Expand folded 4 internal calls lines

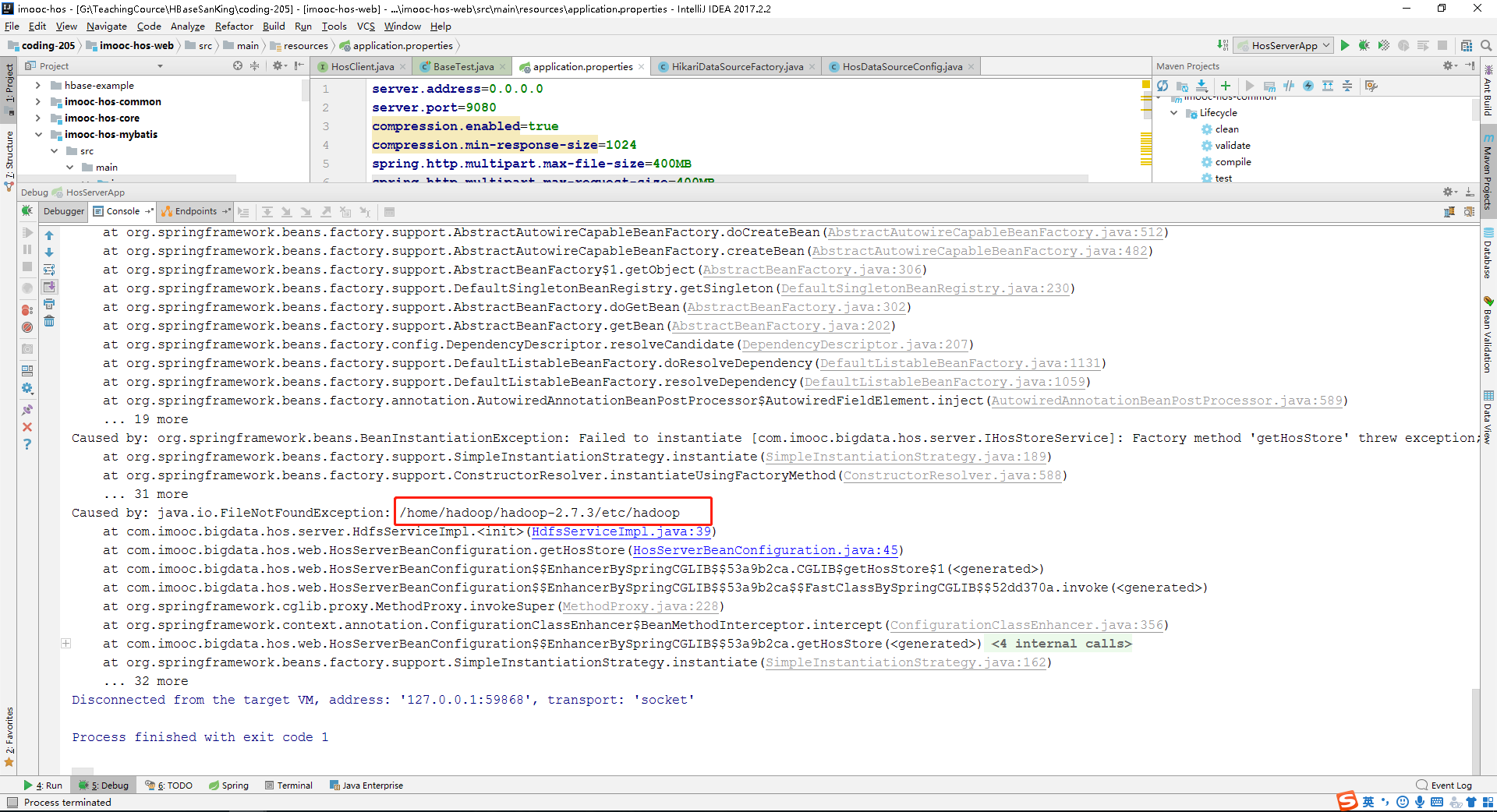[x=66, y=644]
